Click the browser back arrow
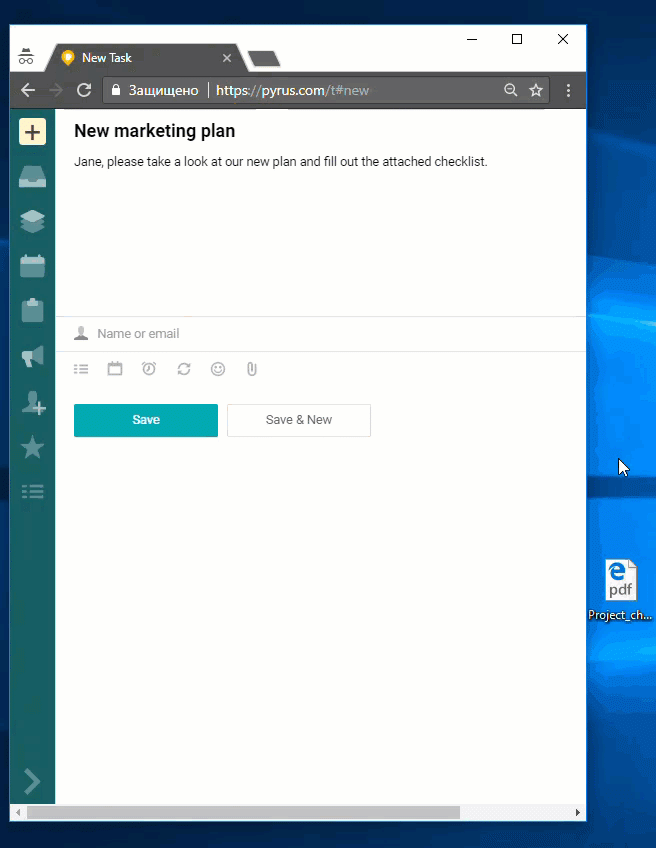656x848 pixels. pyautogui.click(x=28, y=90)
